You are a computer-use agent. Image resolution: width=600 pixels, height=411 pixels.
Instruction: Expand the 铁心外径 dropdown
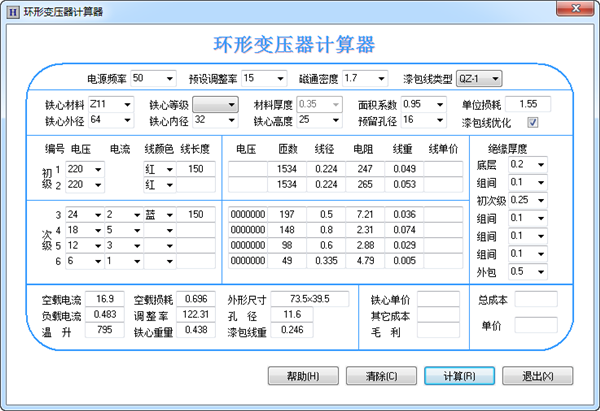[125, 121]
